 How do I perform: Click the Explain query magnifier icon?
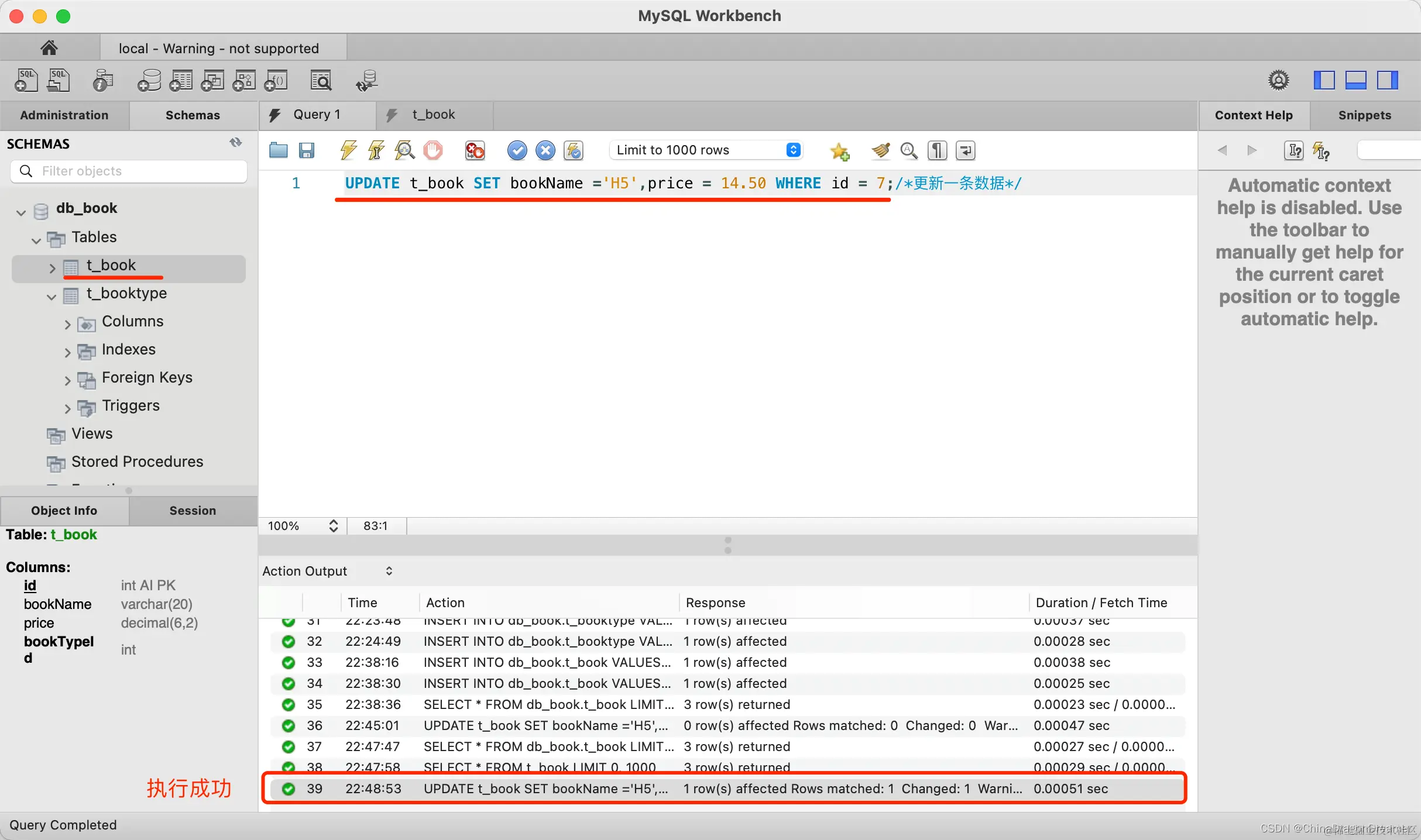click(x=404, y=150)
